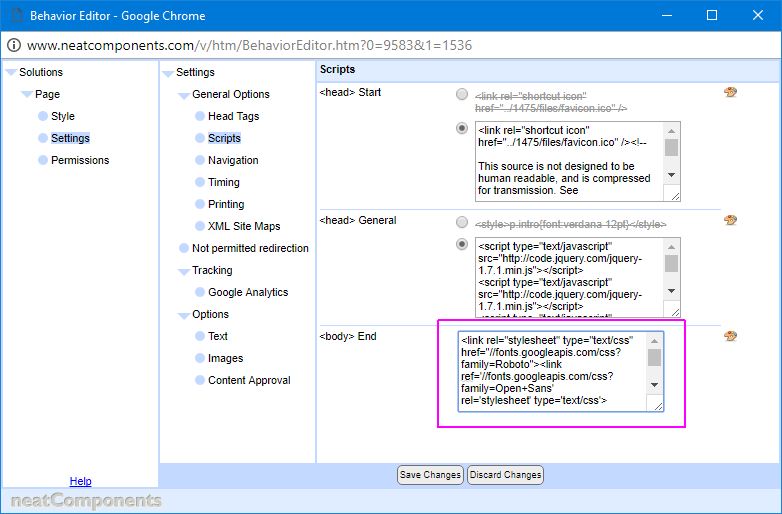Open Style under Page
The image size is (782, 514).
63,116
